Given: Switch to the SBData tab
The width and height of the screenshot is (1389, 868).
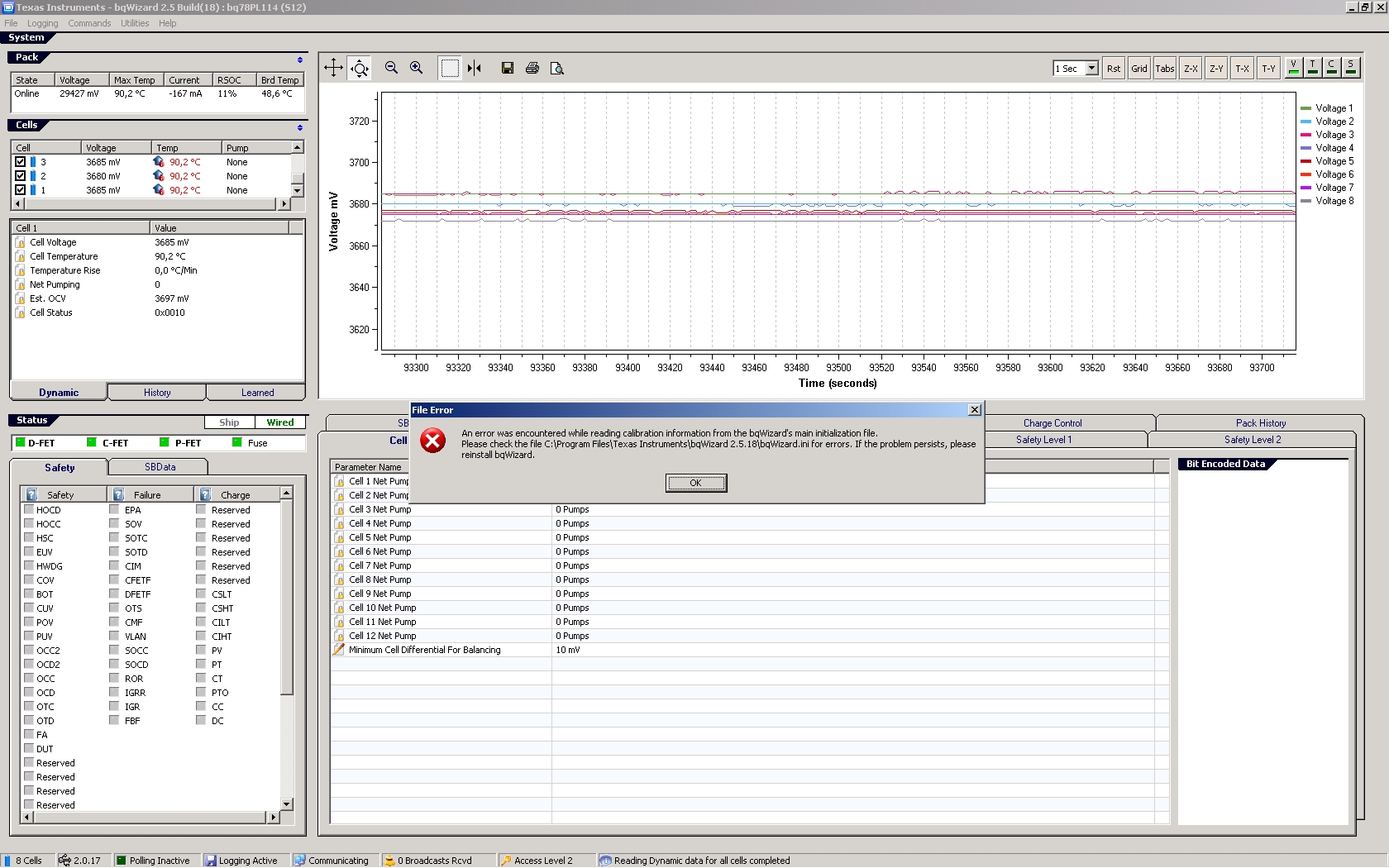Looking at the screenshot, I should (x=160, y=467).
